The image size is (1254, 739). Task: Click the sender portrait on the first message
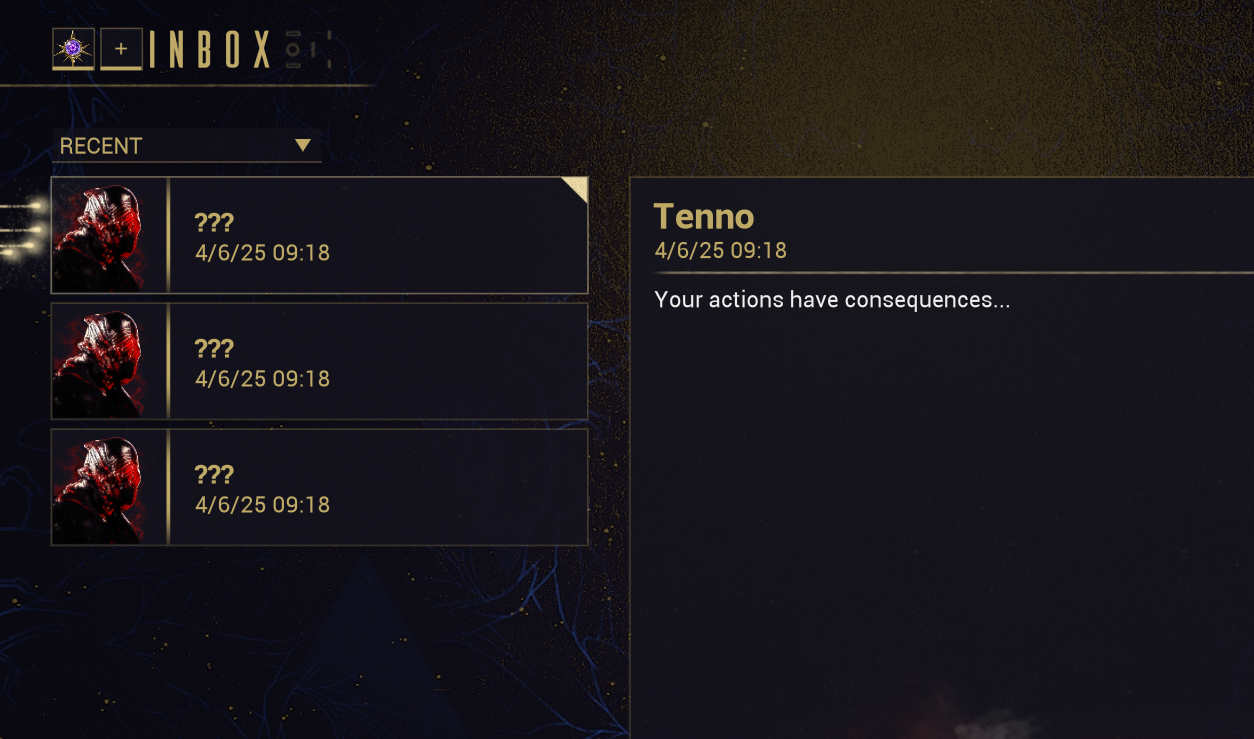click(x=99, y=236)
